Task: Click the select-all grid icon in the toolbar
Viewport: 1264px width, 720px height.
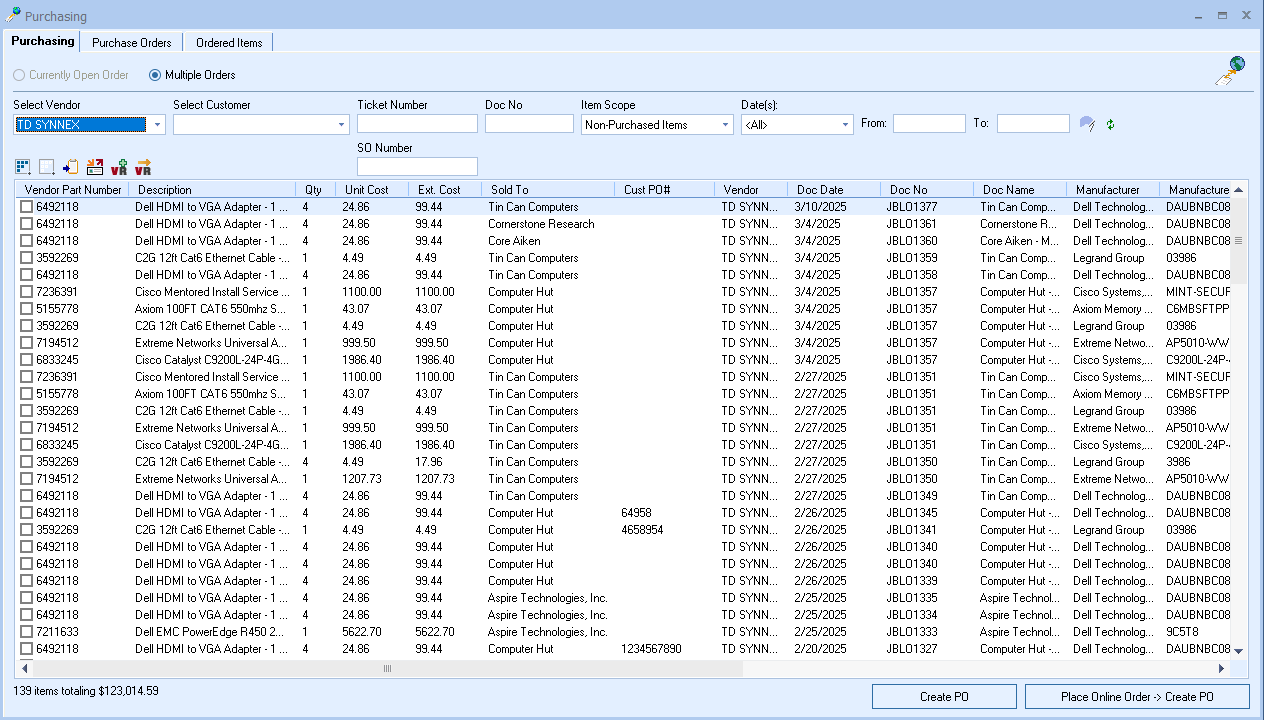Action: tap(23, 167)
